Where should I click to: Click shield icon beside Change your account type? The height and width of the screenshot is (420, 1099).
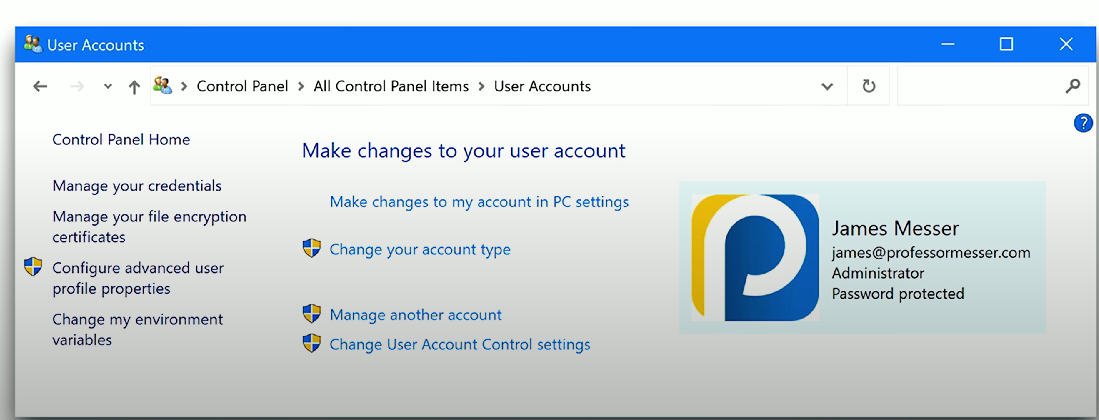point(312,248)
